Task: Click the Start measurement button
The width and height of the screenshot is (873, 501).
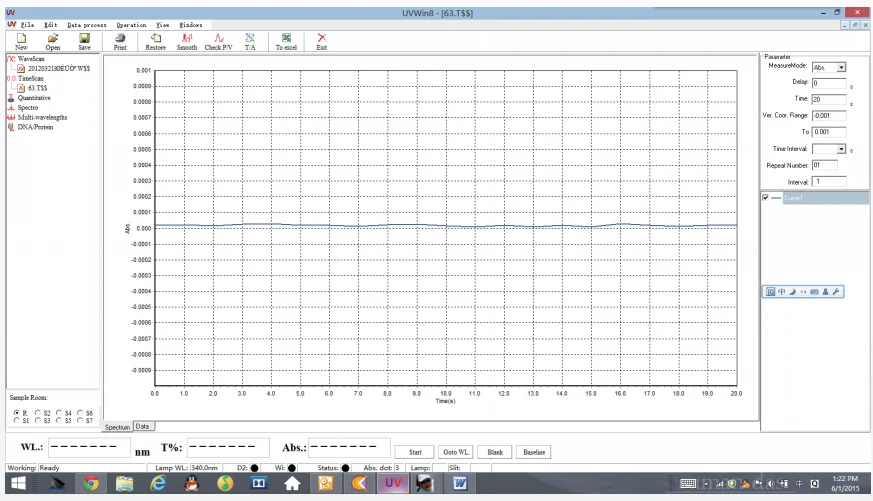Action: coord(415,452)
